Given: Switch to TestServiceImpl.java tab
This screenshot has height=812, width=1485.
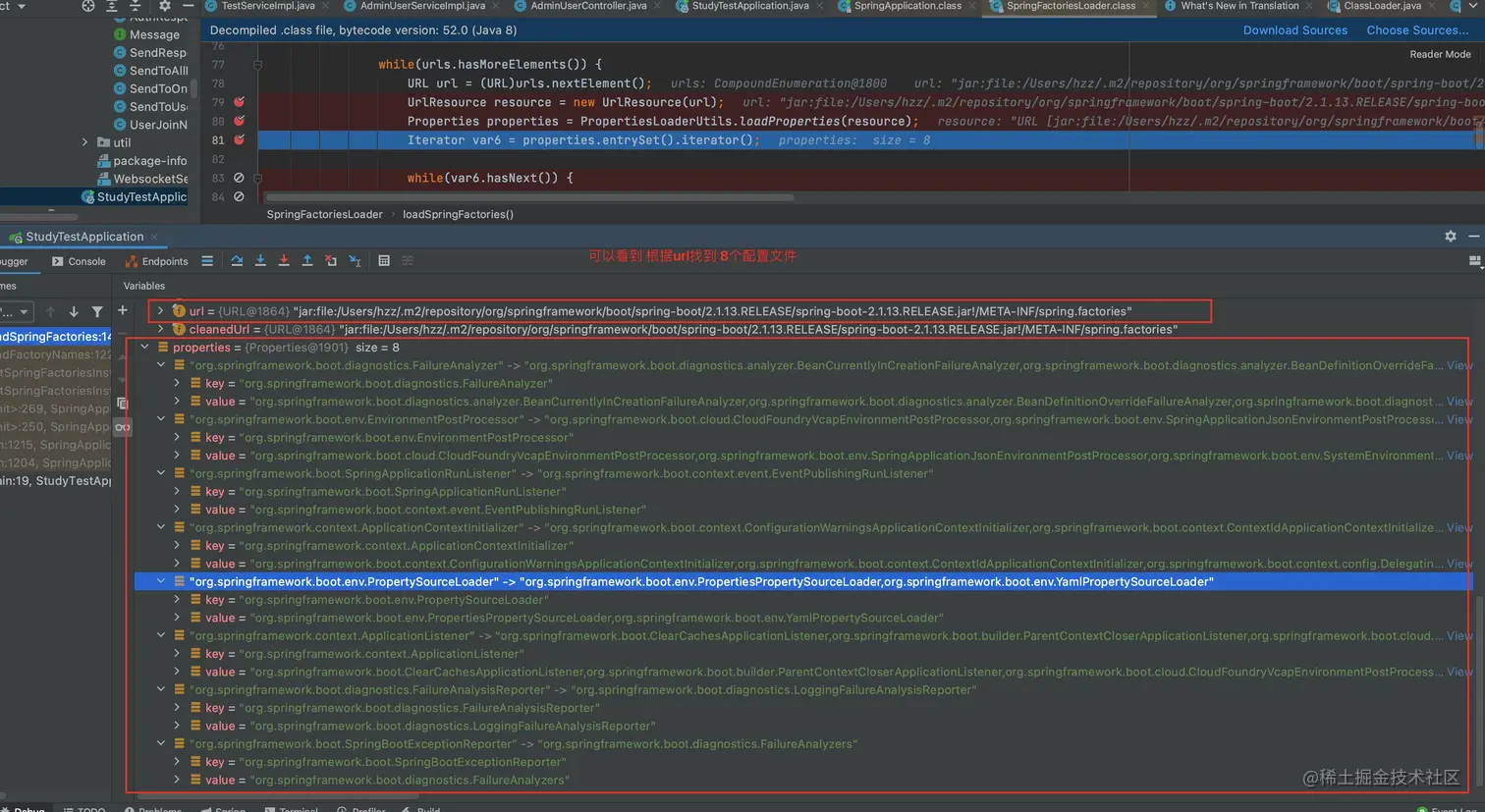Looking at the screenshot, I should click(259, 6).
